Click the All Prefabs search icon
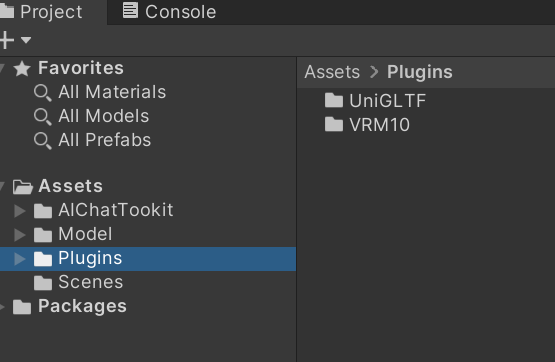The height and width of the screenshot is (362, 555). 42,141
